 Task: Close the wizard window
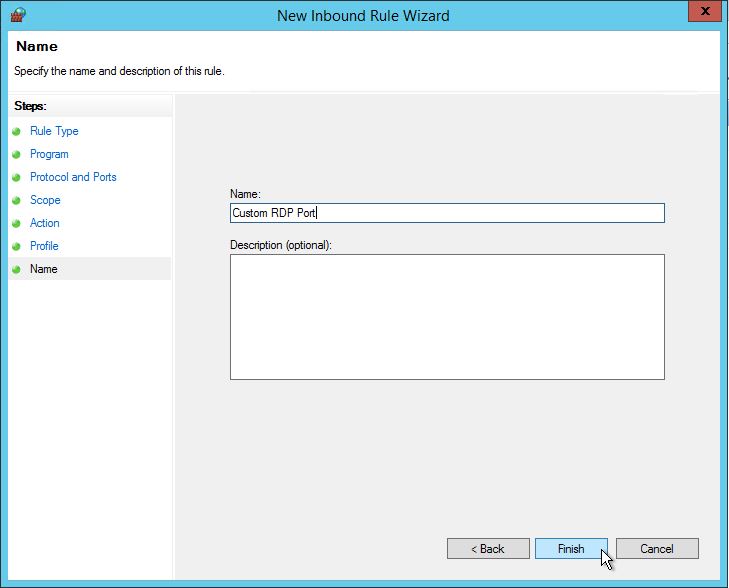pyautogui.click(x=704, y=11)
